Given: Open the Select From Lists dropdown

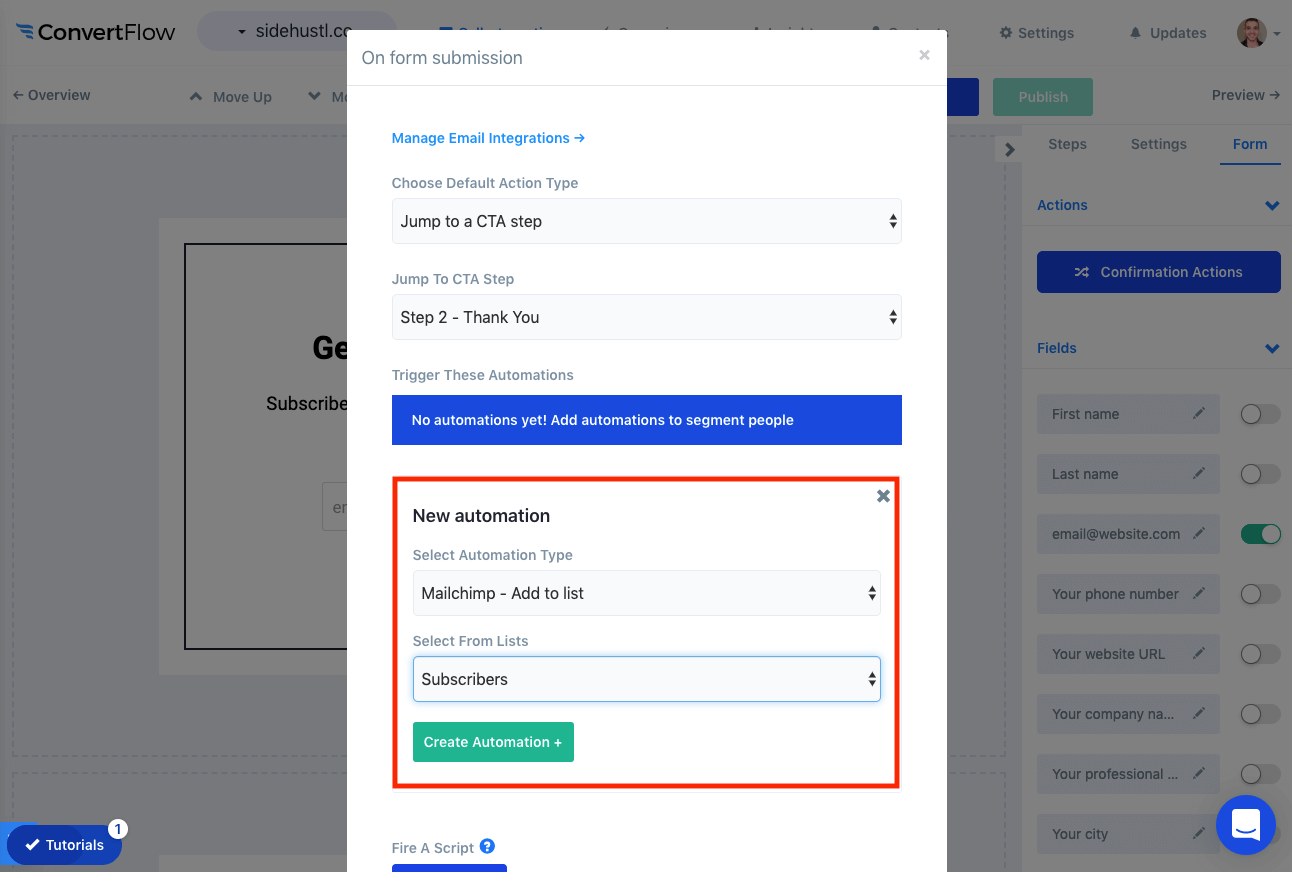Looking at the screenshot, I should click(646, 679).
